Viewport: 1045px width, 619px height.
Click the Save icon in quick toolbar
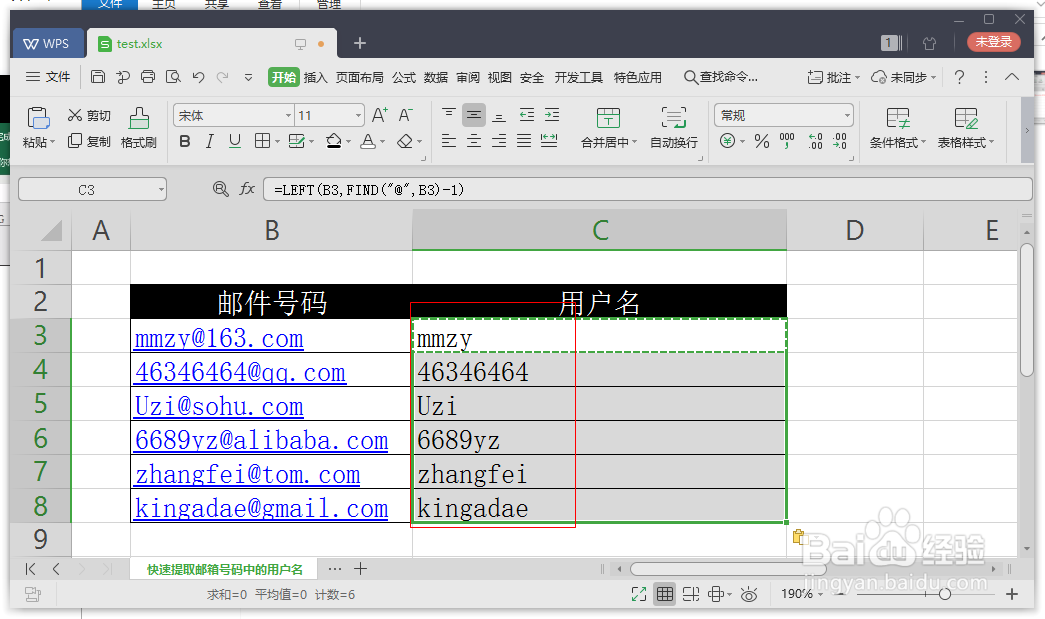pyautogui.click(x=98, y=77)
